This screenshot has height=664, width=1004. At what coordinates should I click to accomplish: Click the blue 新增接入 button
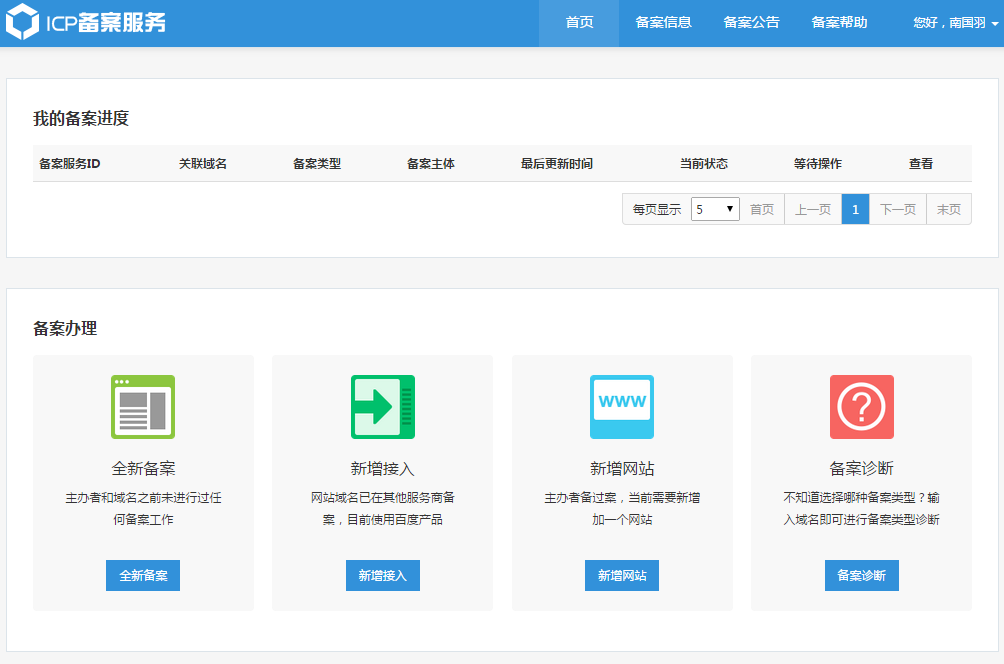pyautogui.click(x=383, y=575)
